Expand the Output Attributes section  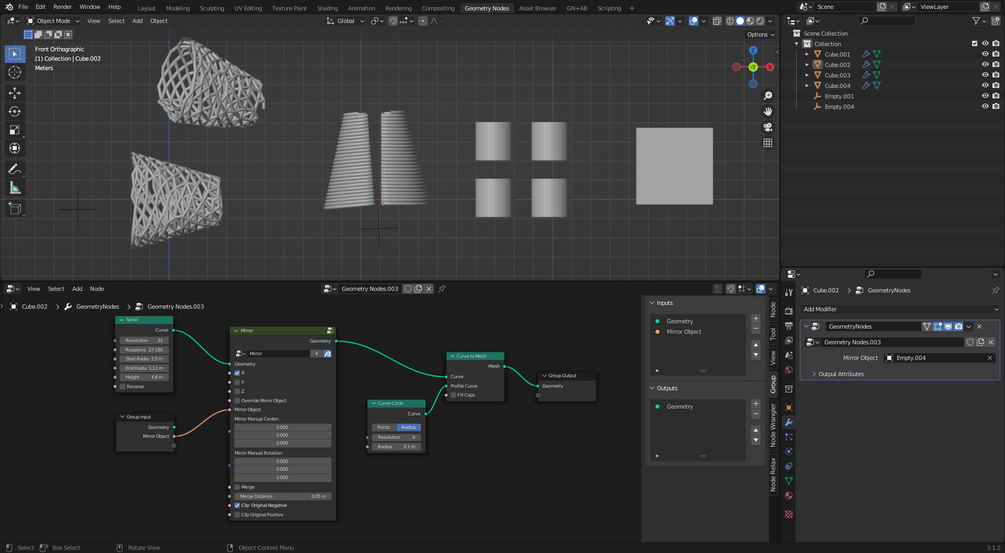click(x=840, y=374)
